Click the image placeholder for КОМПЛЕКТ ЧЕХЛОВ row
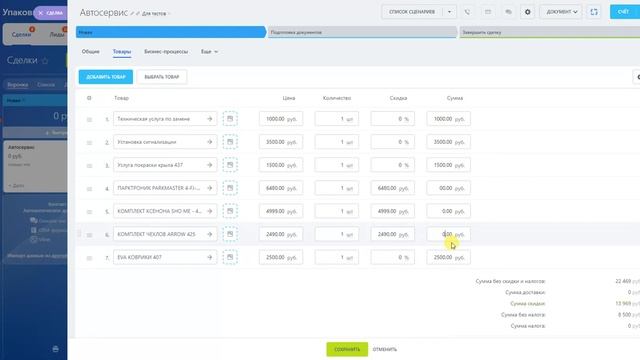Screen dimensions: 640x360 click(230, 234)
